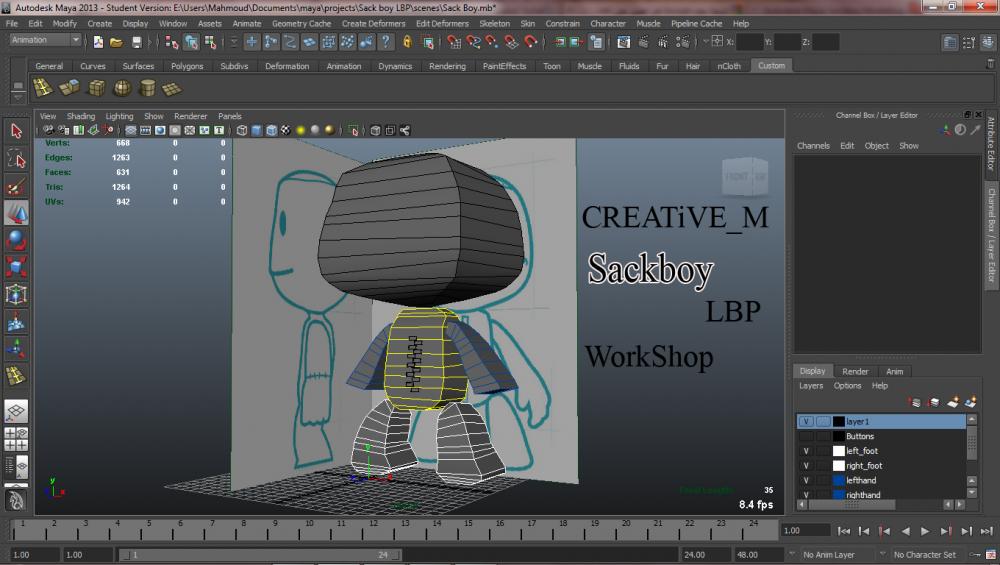Open the layer editor Options menu
This screenshot has height=565, width=1000.
click(847, 386)
